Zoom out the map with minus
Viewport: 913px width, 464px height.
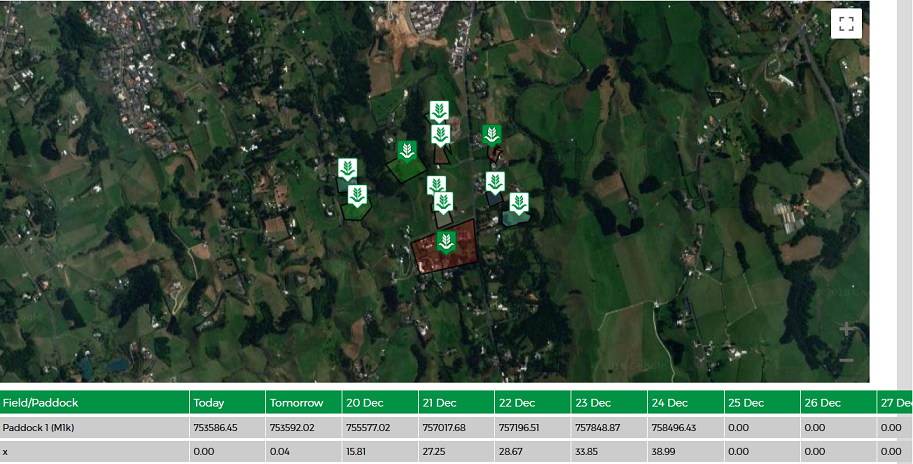tap(846, 360)
